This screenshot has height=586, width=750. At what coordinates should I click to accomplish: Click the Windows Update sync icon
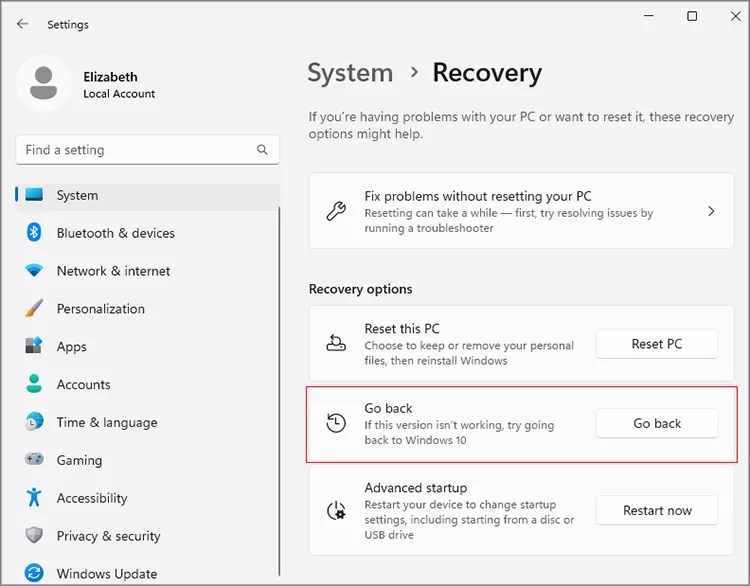34,573
